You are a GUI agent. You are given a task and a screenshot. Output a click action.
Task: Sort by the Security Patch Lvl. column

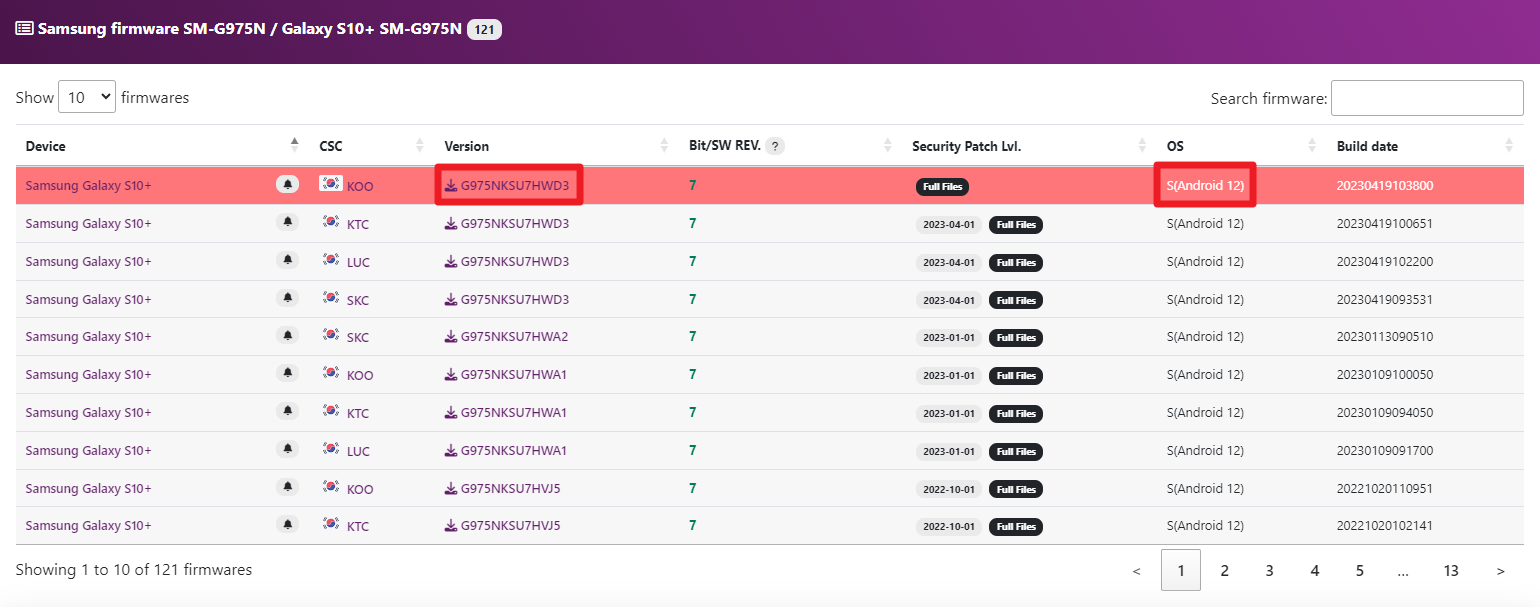1029,146
